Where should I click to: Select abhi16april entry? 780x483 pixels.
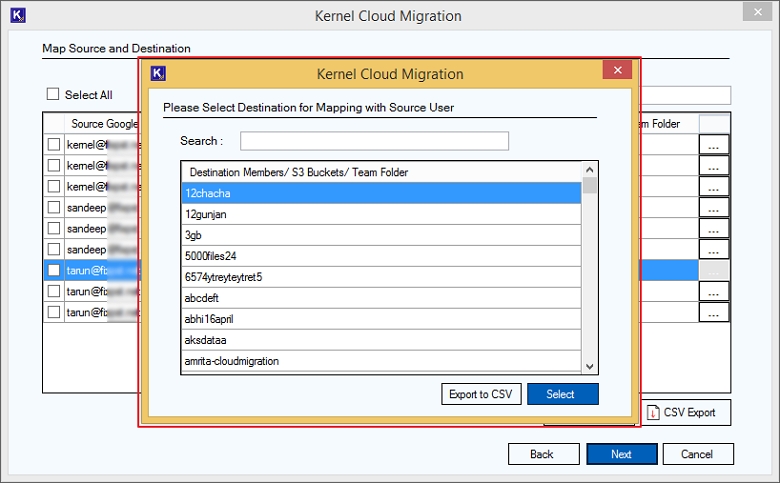coord(381,319)
